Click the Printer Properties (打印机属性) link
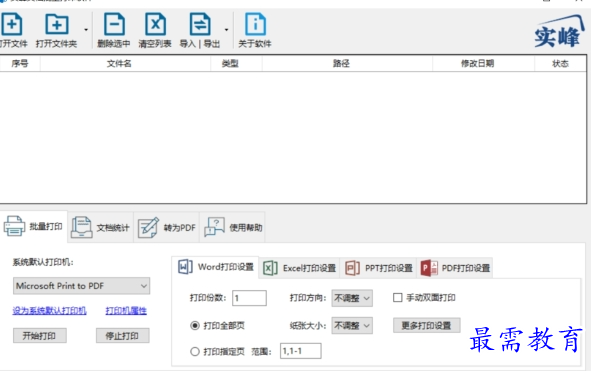Image resolution: width=591 pixels, height=371 pixels. (x=126, y=311)
